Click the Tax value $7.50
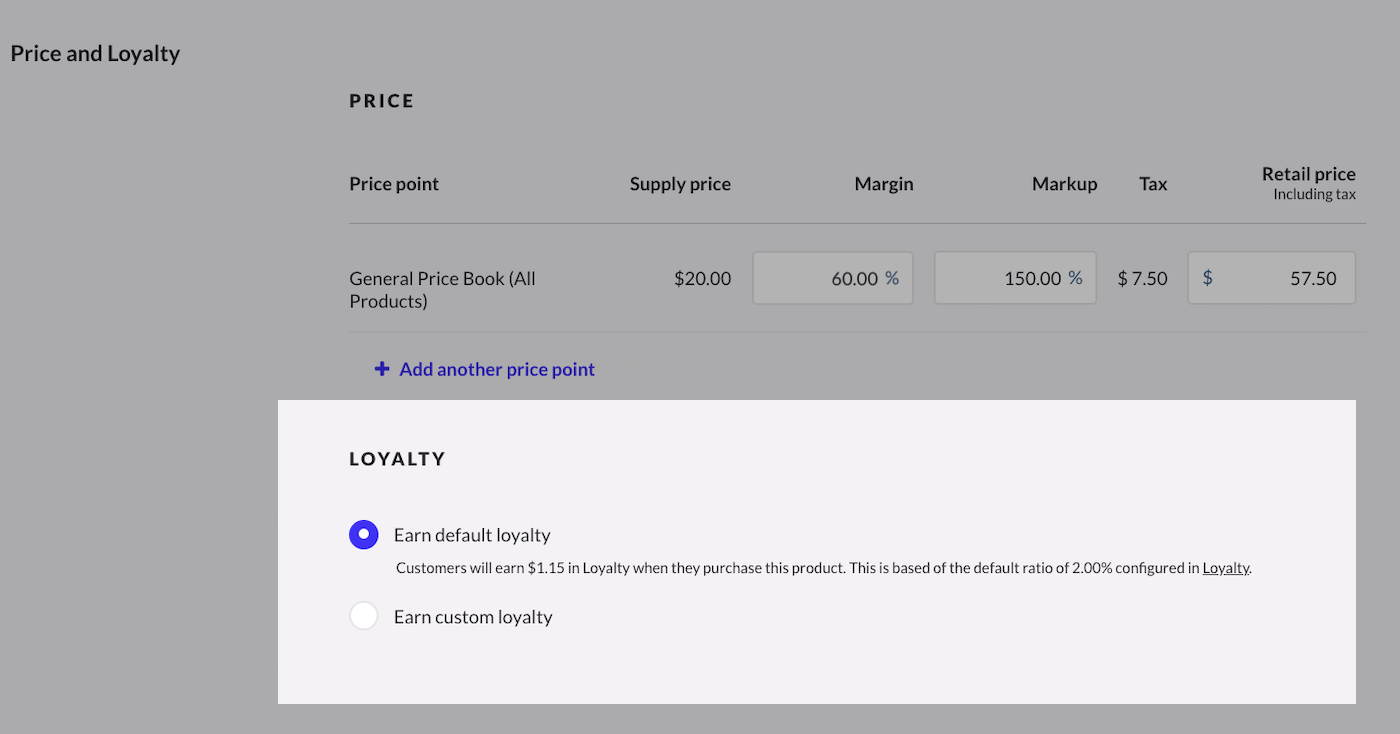Viewport: 1400px width, 734px height. 1143,278
